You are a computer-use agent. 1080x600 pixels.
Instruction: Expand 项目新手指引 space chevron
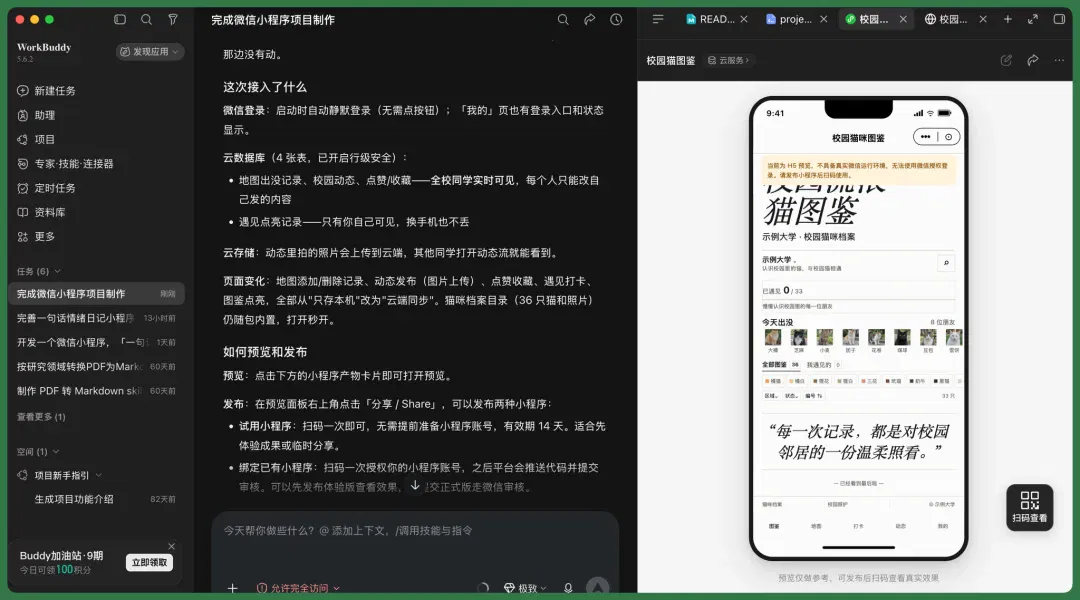98,475
